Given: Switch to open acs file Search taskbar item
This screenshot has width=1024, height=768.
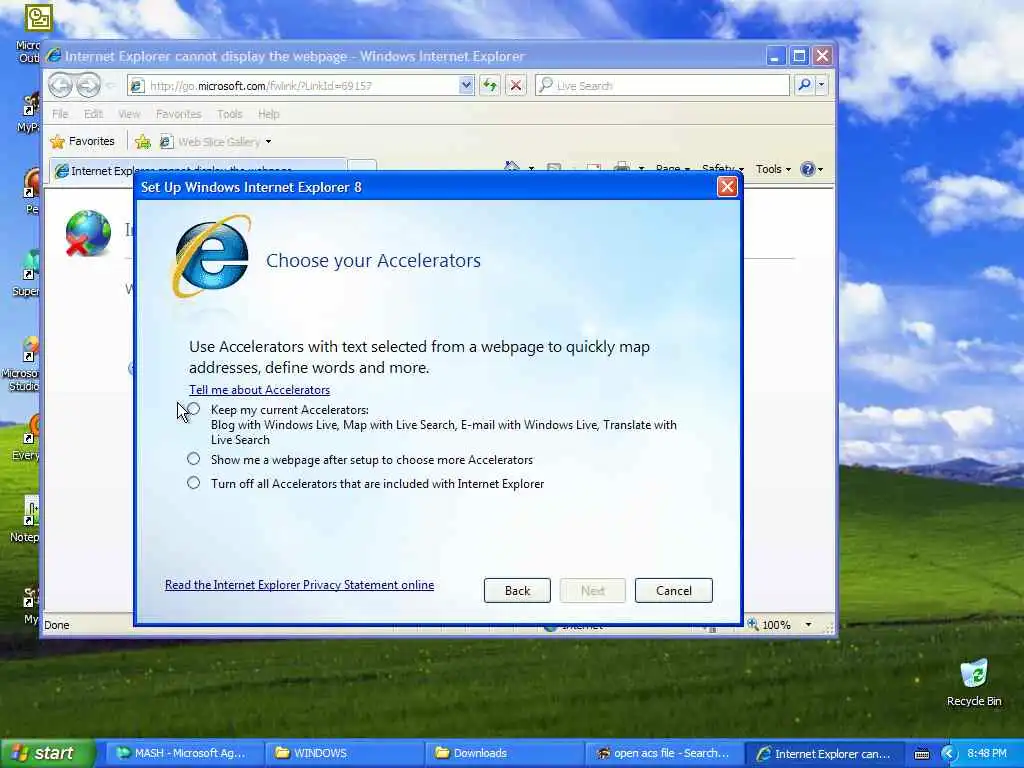Looking at the screenshot, I should 665,754.
